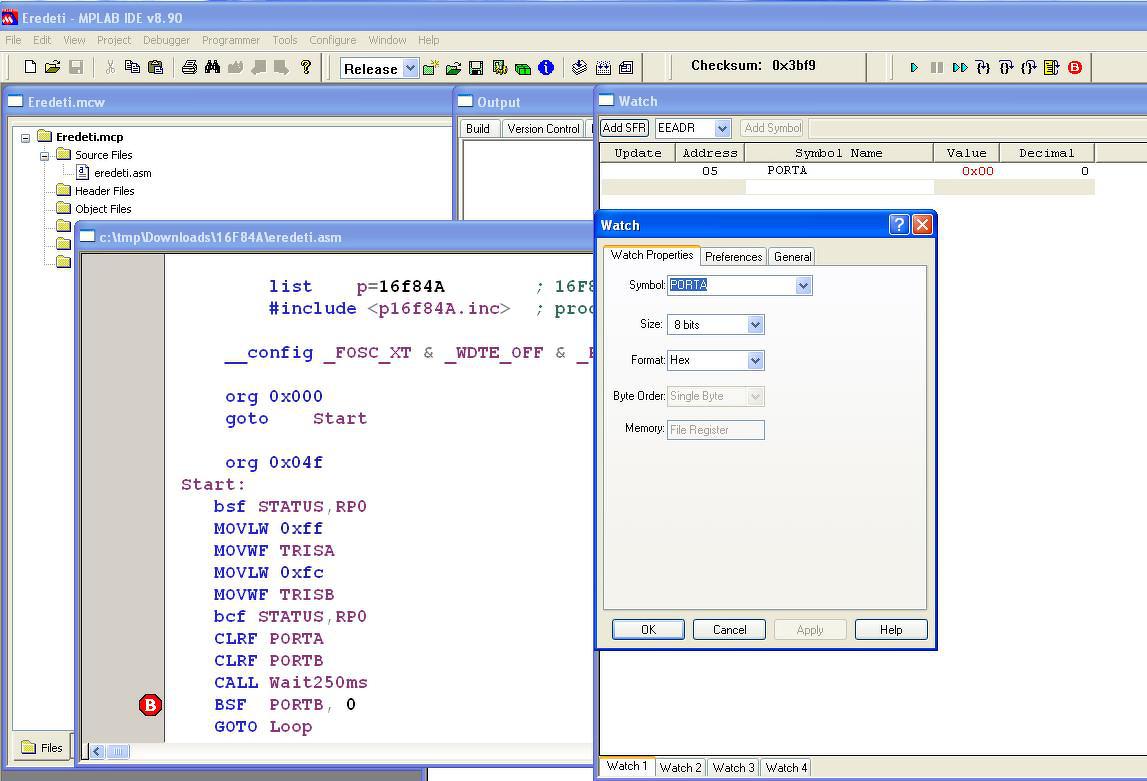Viewport: 1147px width, 781px height.
Task: Click the eredeti.asm file icon in tree
Action: pyautogui.click(x=83, y=173)
